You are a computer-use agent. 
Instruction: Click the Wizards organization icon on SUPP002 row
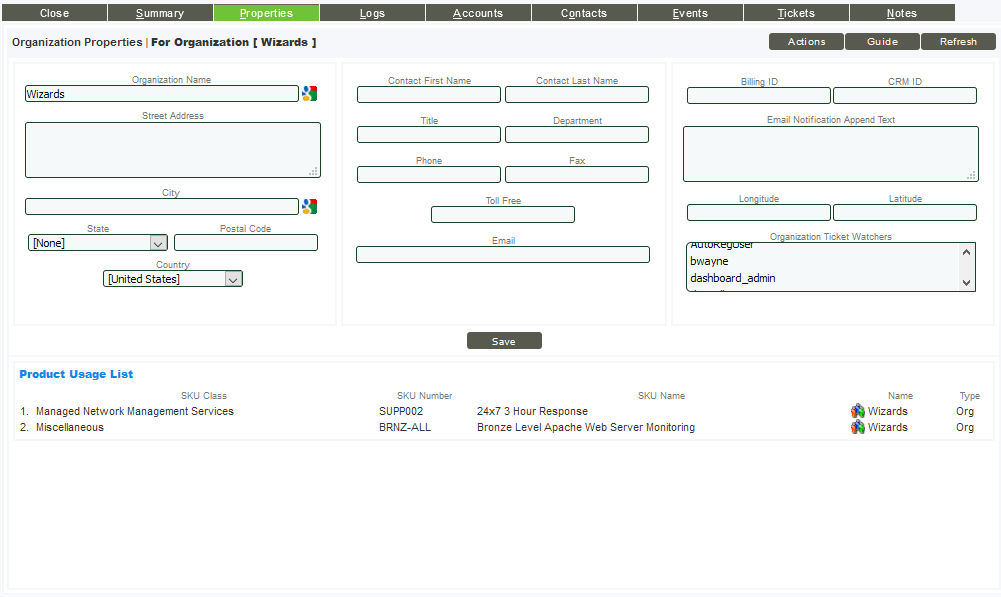click(858, 411)
